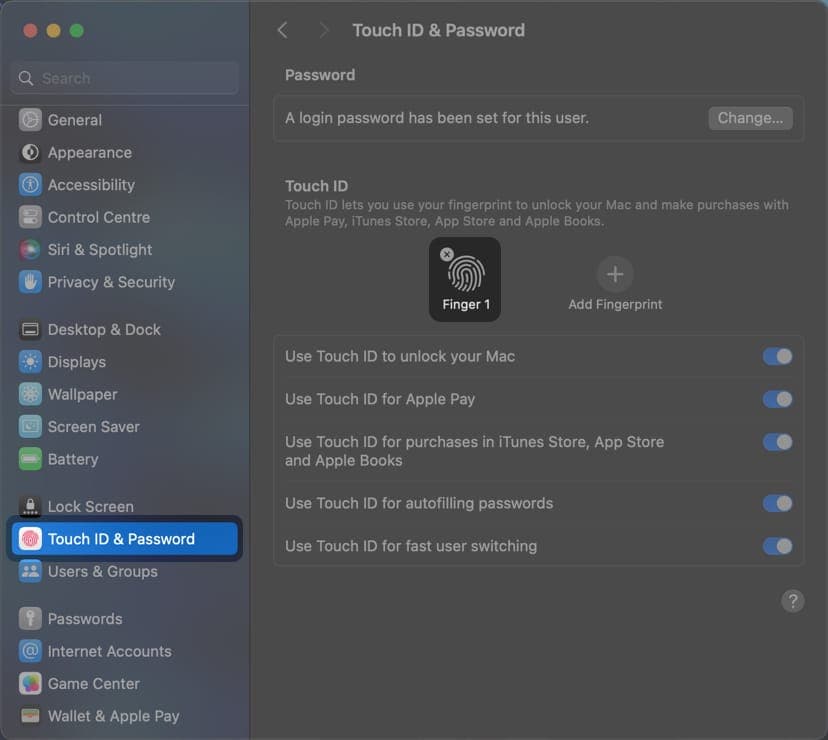Open Users & Groups icon

[30, 572]
